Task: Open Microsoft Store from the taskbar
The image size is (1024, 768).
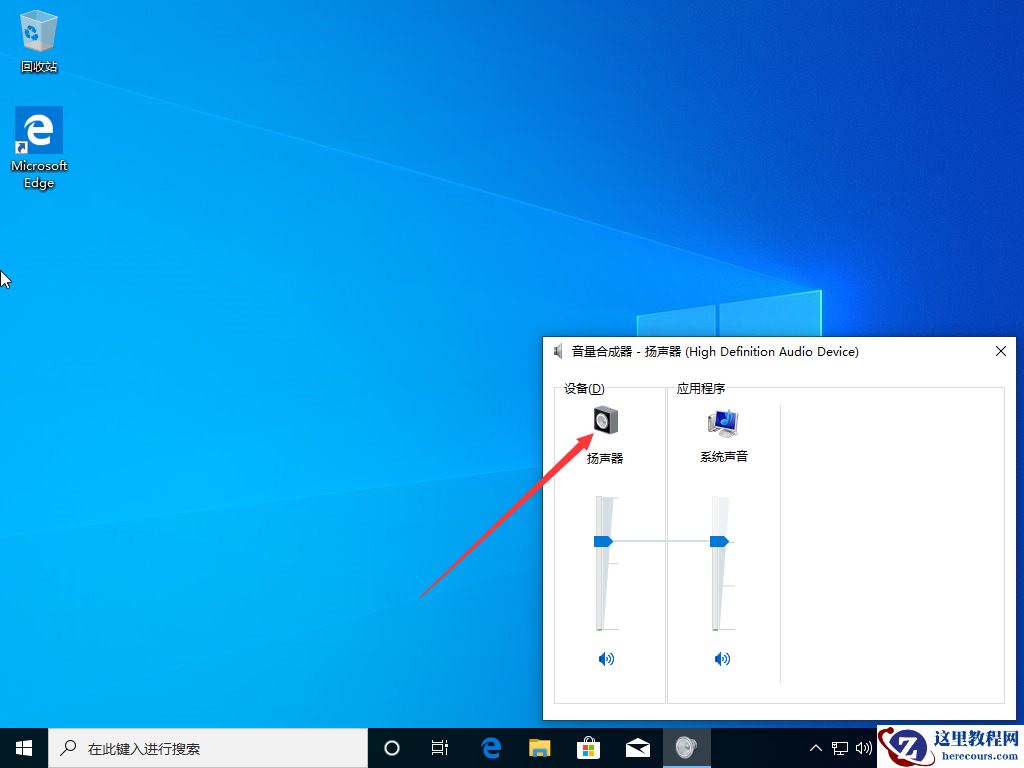Action: pos(589,747)
